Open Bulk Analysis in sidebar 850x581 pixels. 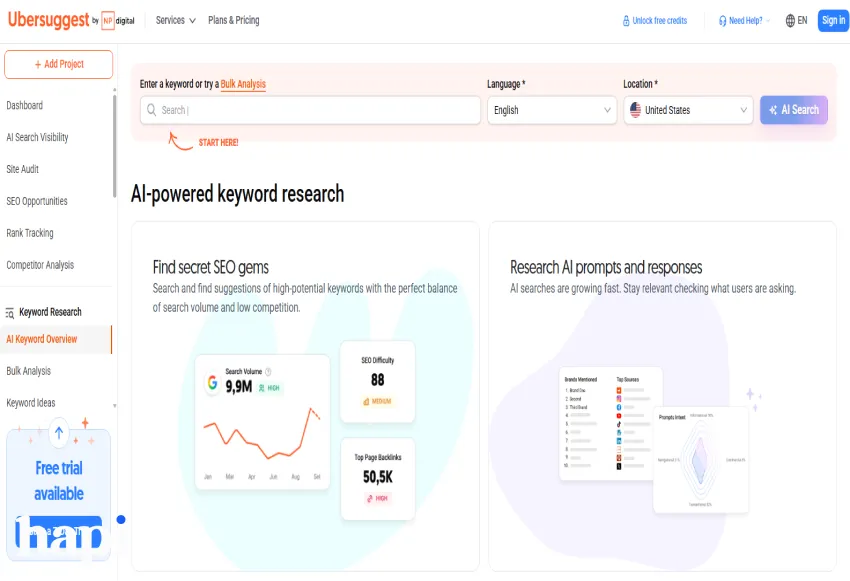click(x=28, y=371)
